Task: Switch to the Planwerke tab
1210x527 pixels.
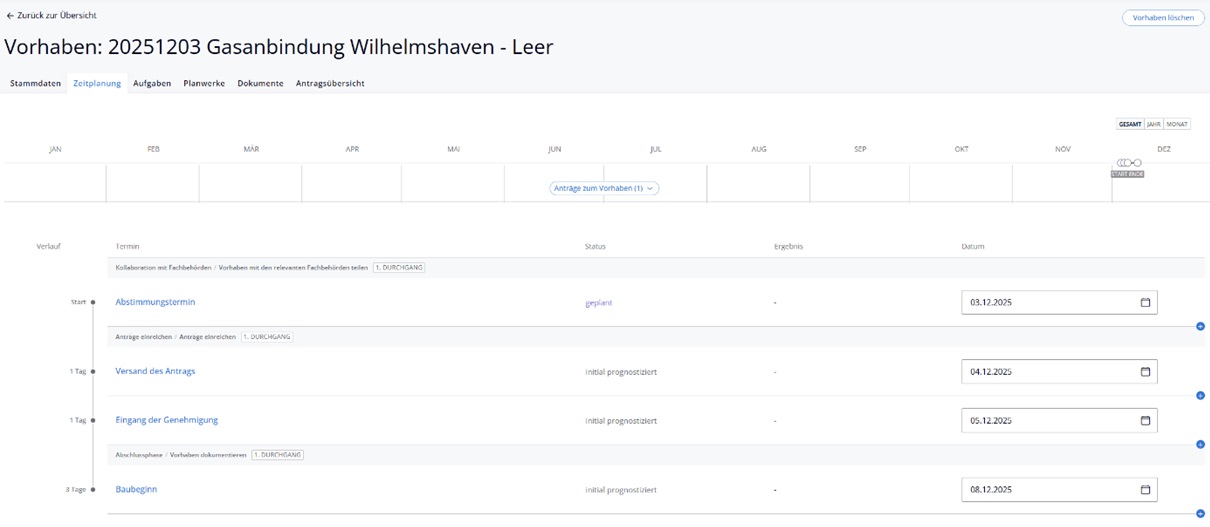Action: pyautogui.click(x=204, y=83)
